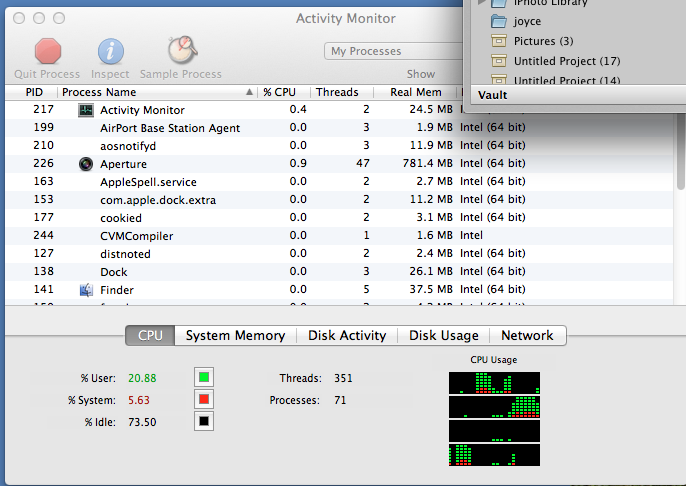The height and width of the screenshot is (486, 686).
Task: Click the top CPU Usage core graph
Action: click(x=494, y=383)
